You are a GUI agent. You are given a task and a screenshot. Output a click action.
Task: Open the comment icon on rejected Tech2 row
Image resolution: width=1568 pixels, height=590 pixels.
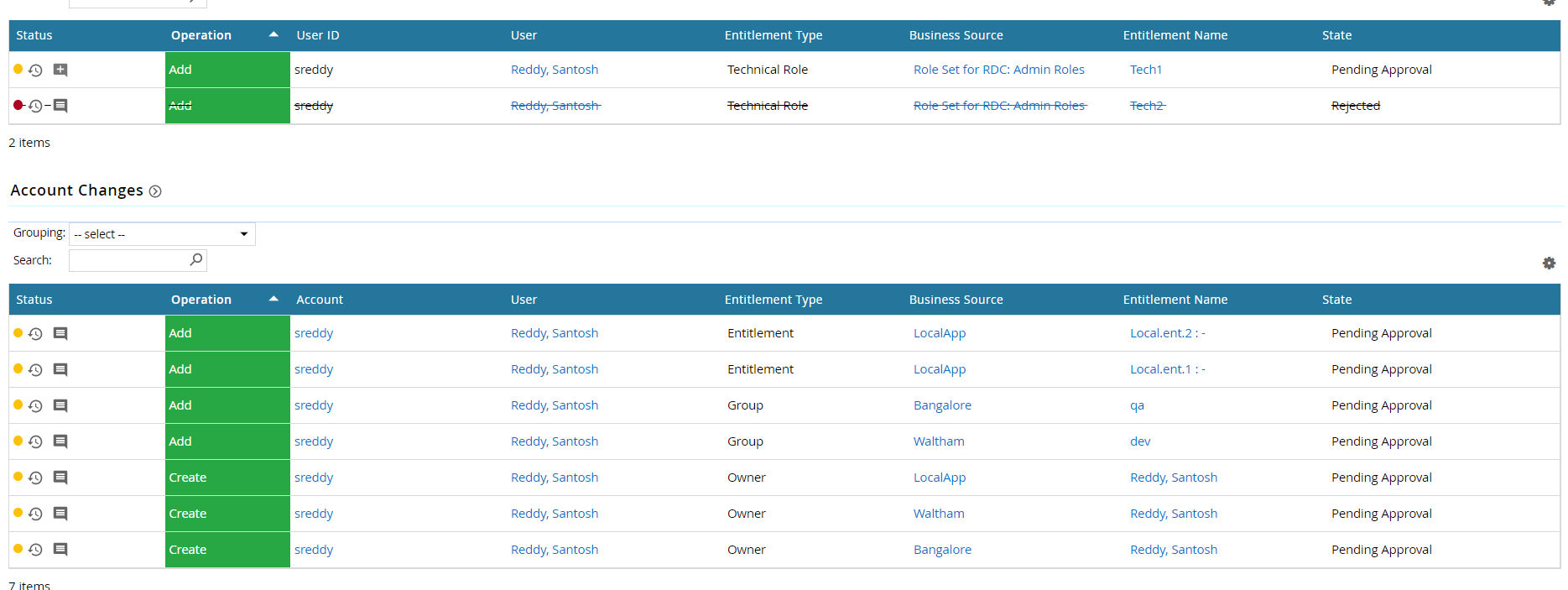(60, 106)
